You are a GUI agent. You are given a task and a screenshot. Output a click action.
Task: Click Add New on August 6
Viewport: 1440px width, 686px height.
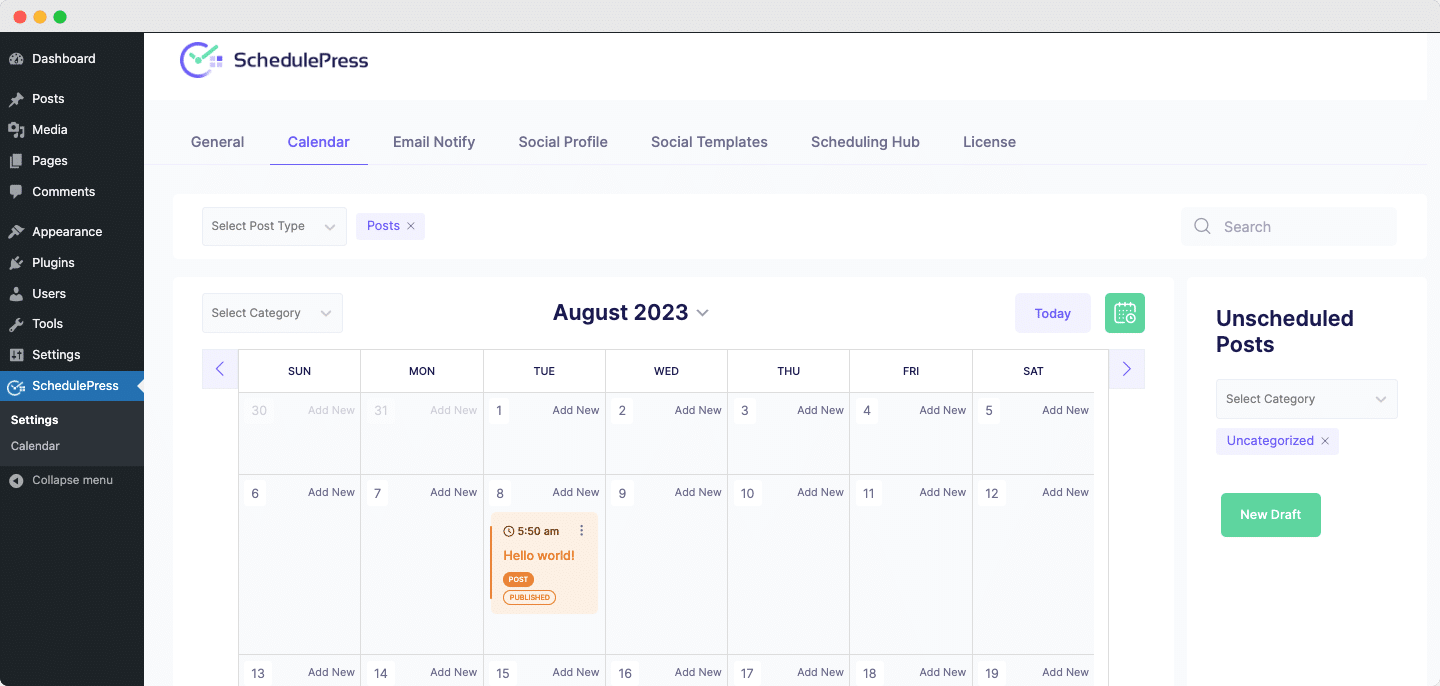[331, 492]
